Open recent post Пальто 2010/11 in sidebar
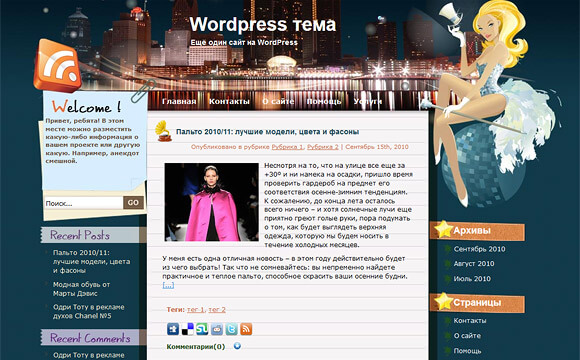 (91, 262)
